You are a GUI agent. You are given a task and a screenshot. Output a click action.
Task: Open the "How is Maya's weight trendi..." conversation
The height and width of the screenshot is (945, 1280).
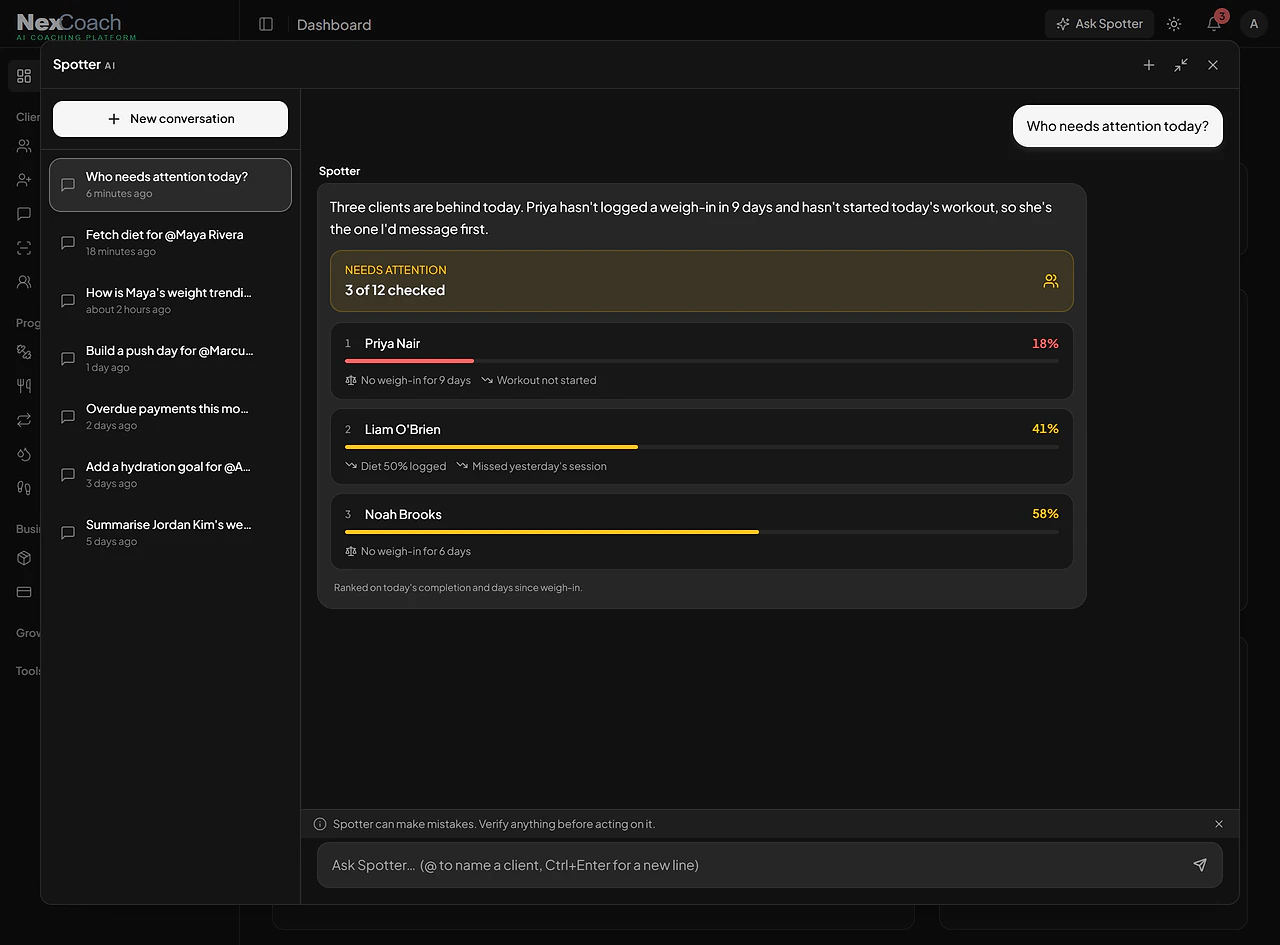tap(170, 301)
